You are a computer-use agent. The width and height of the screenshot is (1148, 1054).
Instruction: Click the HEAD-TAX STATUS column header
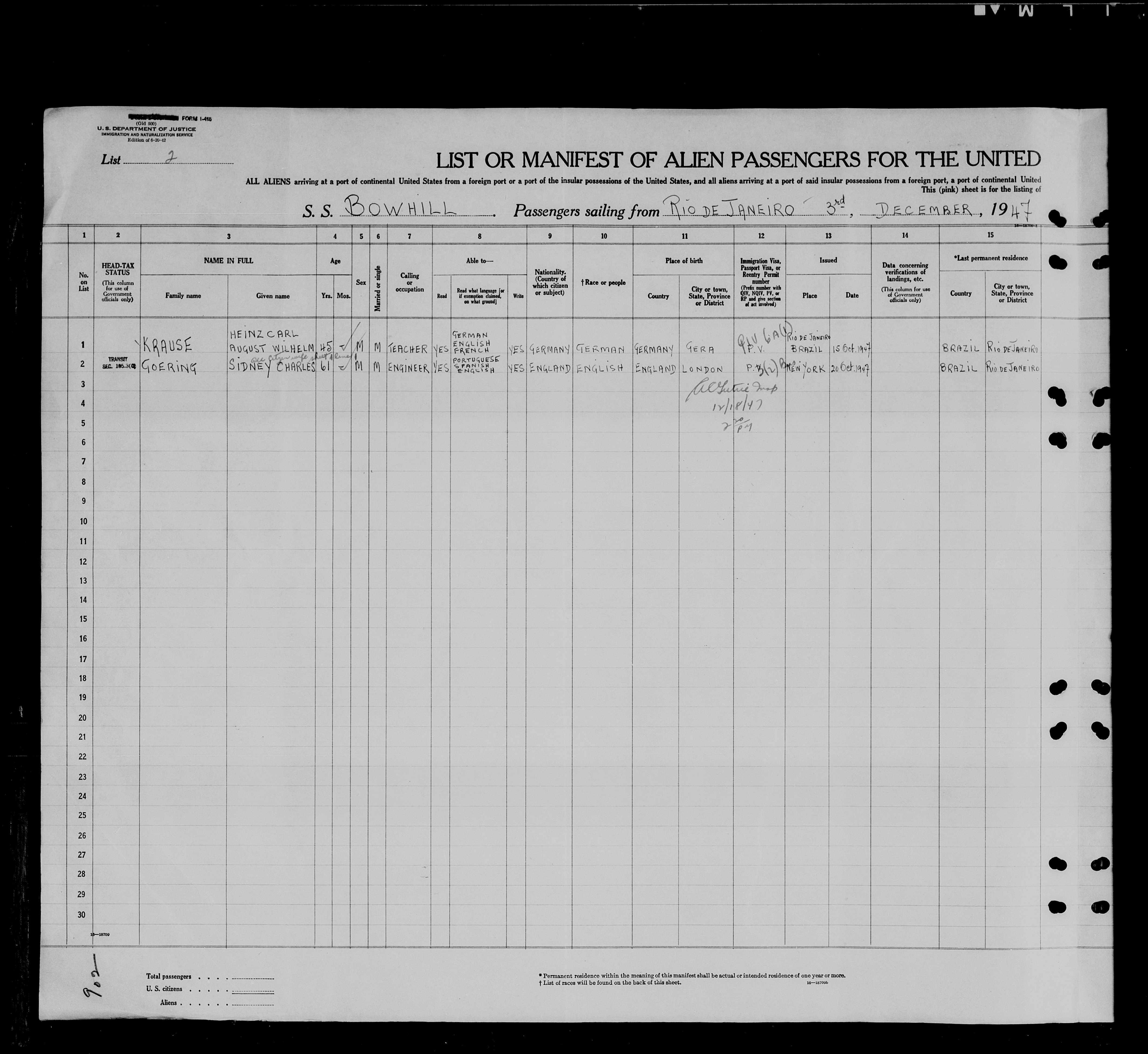point(118,269)
